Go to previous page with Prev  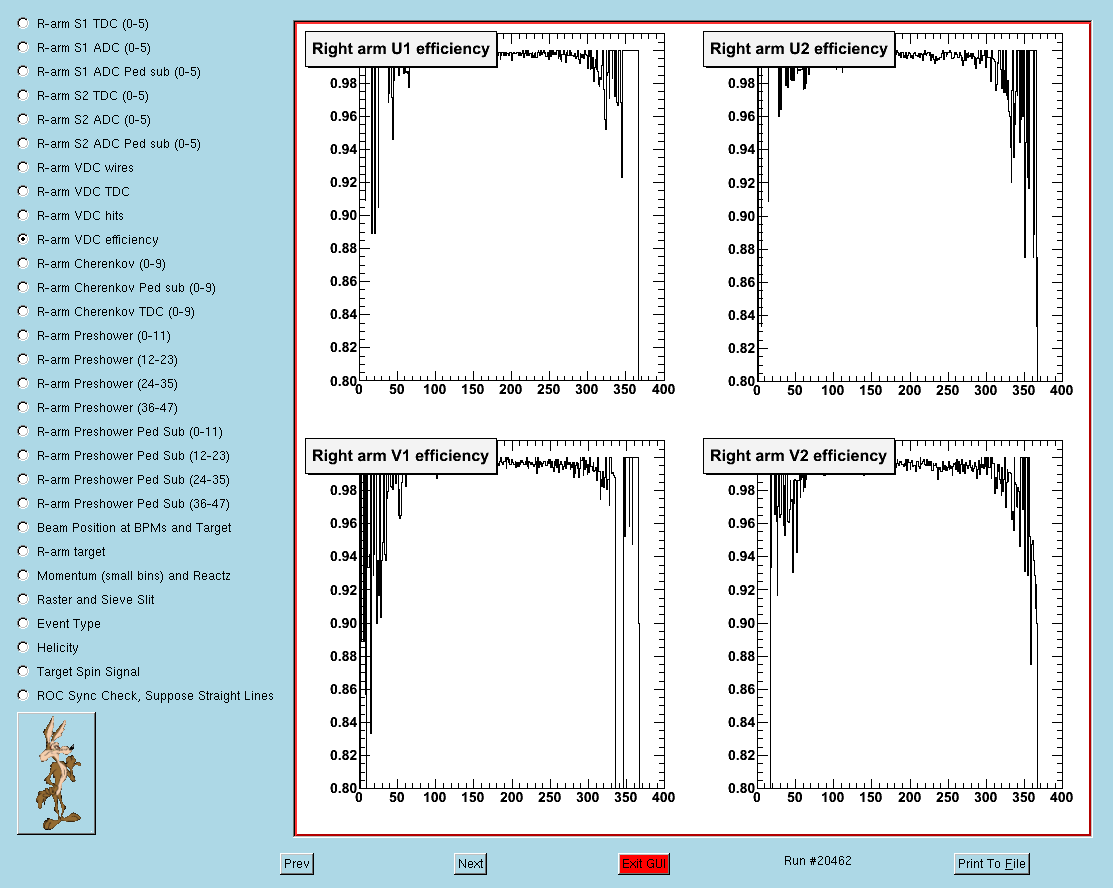click(x=297, y=864)
